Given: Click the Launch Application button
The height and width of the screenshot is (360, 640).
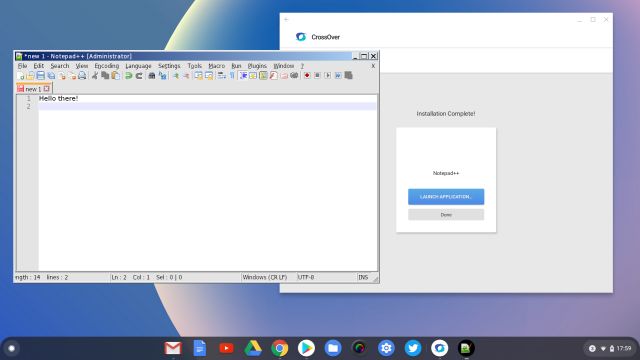Looking at the screenshot, I should point(446,197).
